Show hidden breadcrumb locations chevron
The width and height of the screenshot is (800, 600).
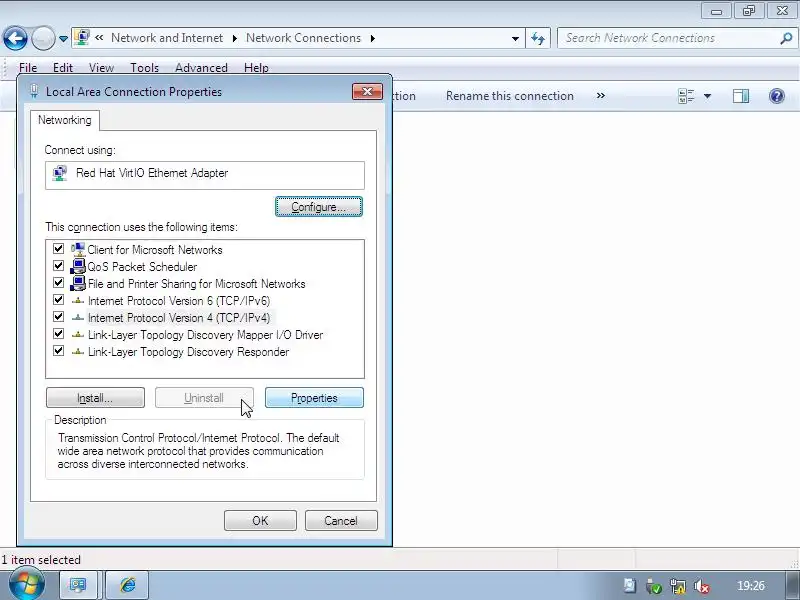[x=99, y=38]
